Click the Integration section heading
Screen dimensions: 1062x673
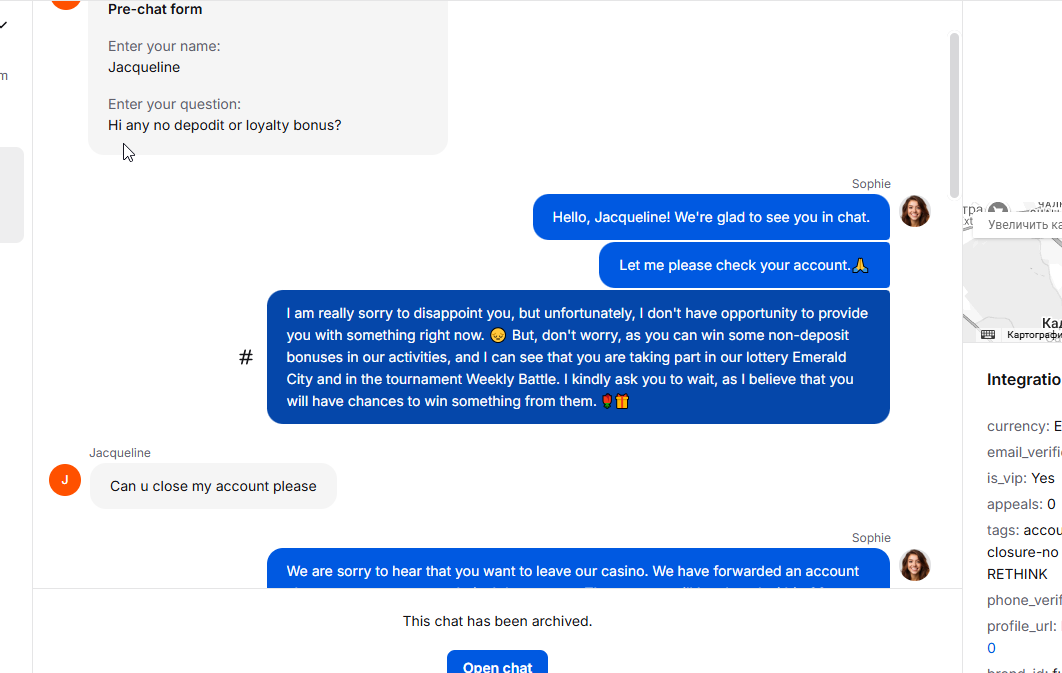1024,380
